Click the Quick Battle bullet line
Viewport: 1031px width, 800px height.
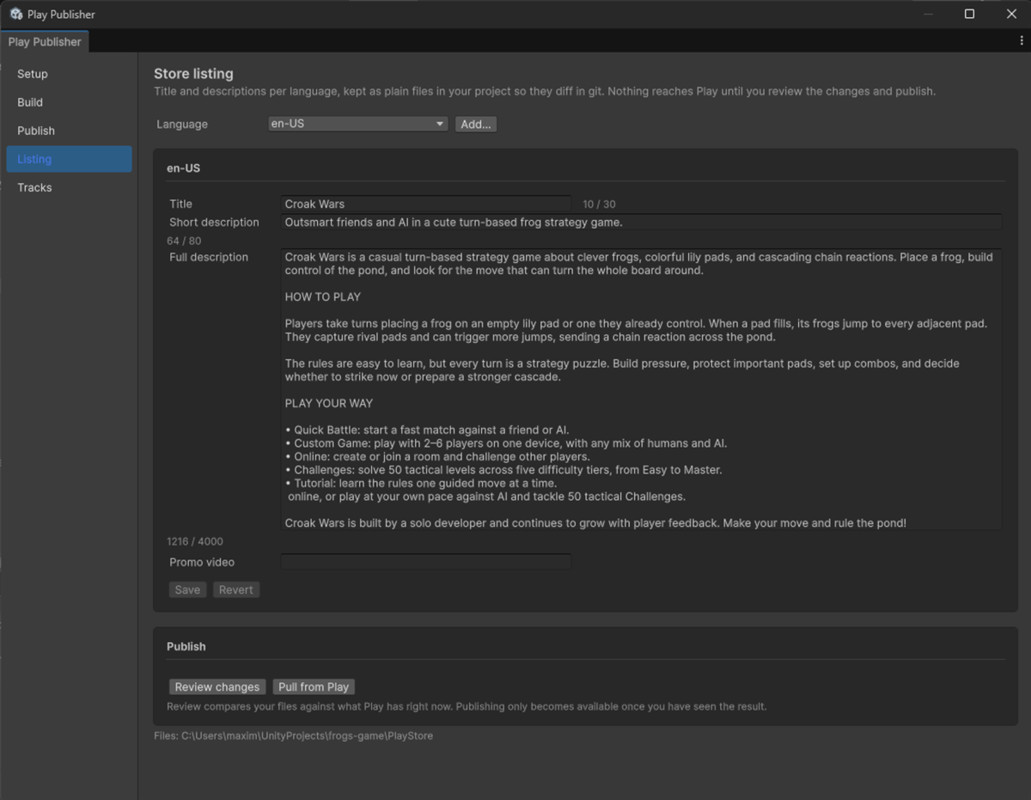coord(427,430)
